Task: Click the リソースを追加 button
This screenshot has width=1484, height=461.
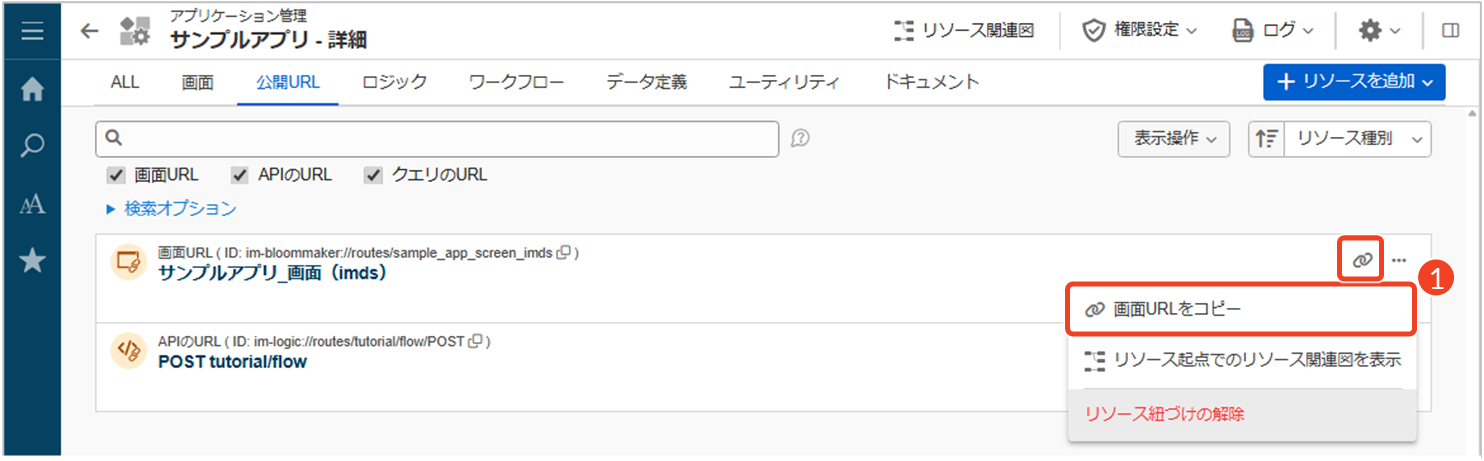Action: pos(1354,82)
